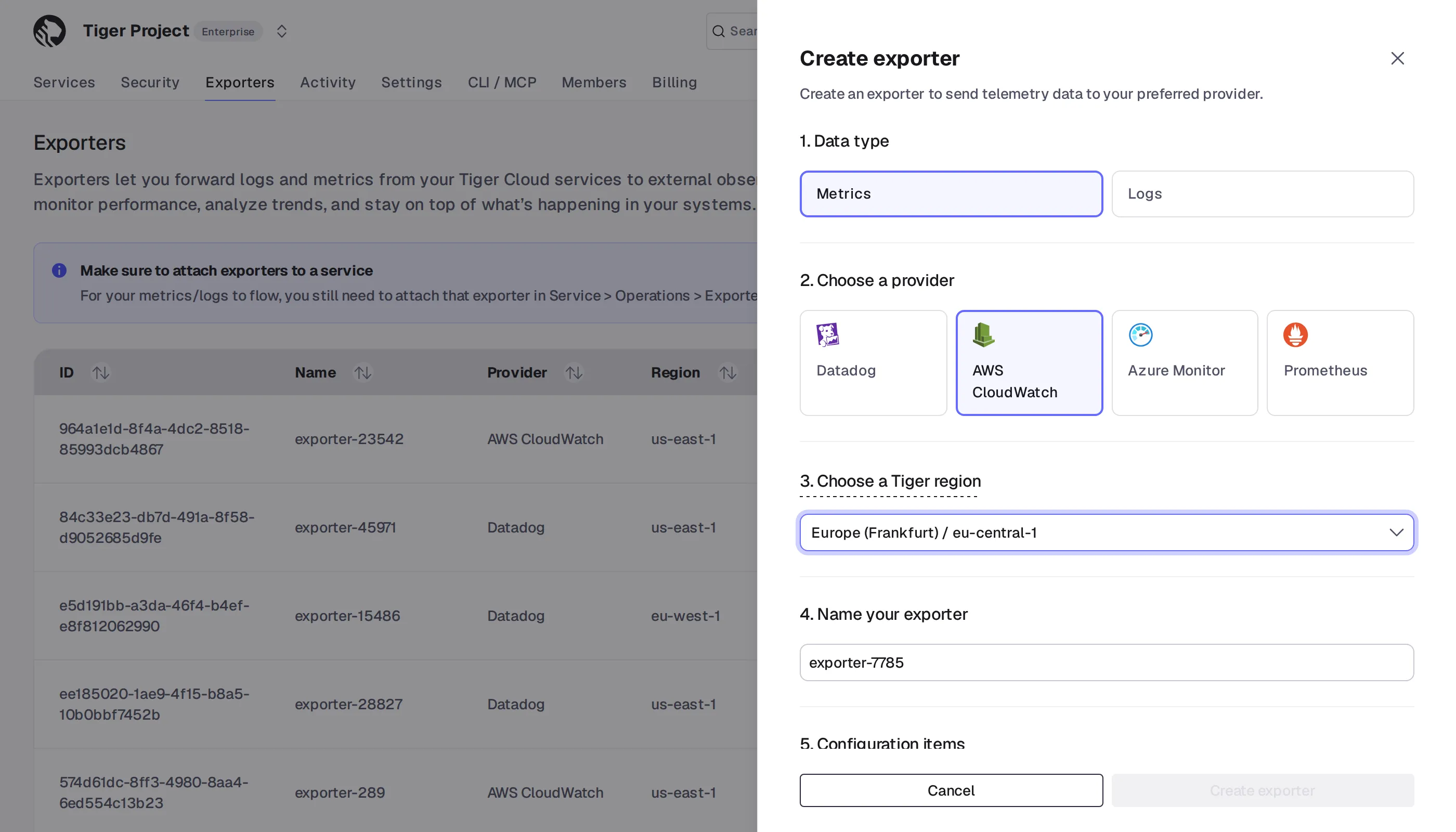The height and width of the screenshot is (832, 1456).
Task: Click the region dropdown chevron arrow
Action: pos(1397,532)
